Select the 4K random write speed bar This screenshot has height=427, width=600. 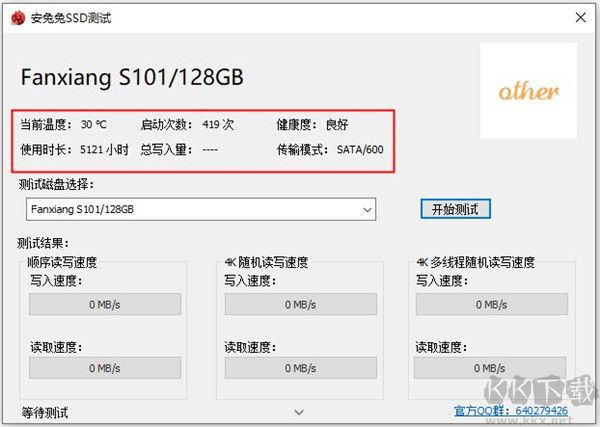[299, 306]
